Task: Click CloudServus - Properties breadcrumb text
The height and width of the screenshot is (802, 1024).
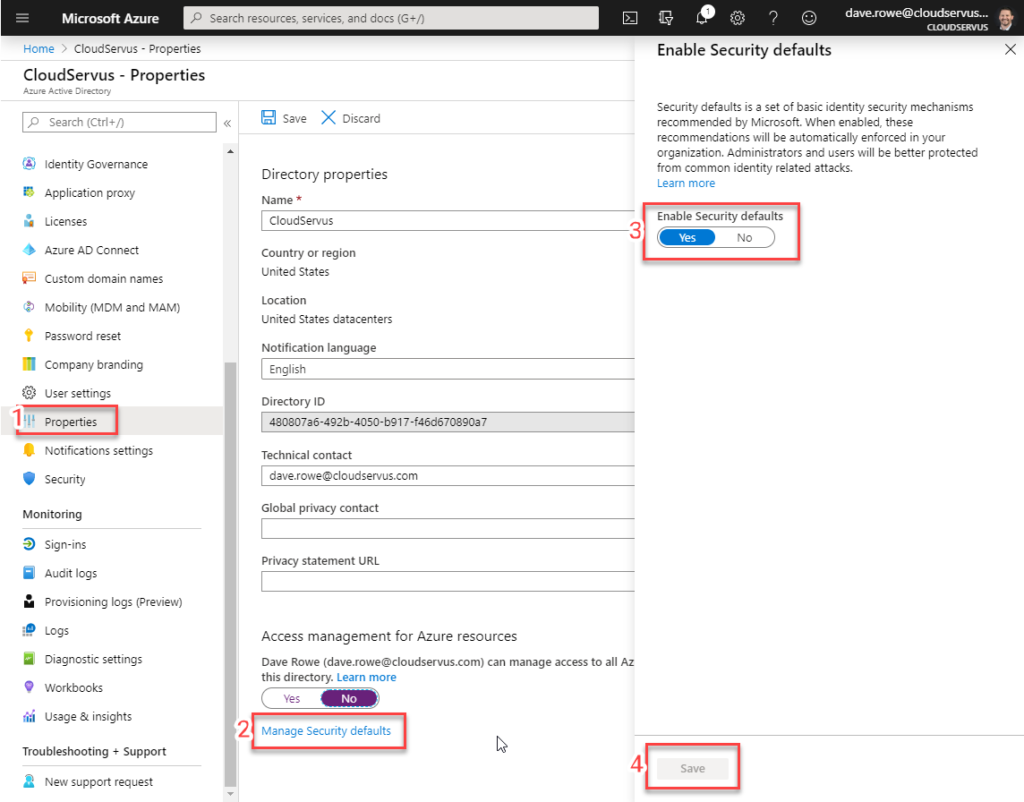Action: (137, 49)
